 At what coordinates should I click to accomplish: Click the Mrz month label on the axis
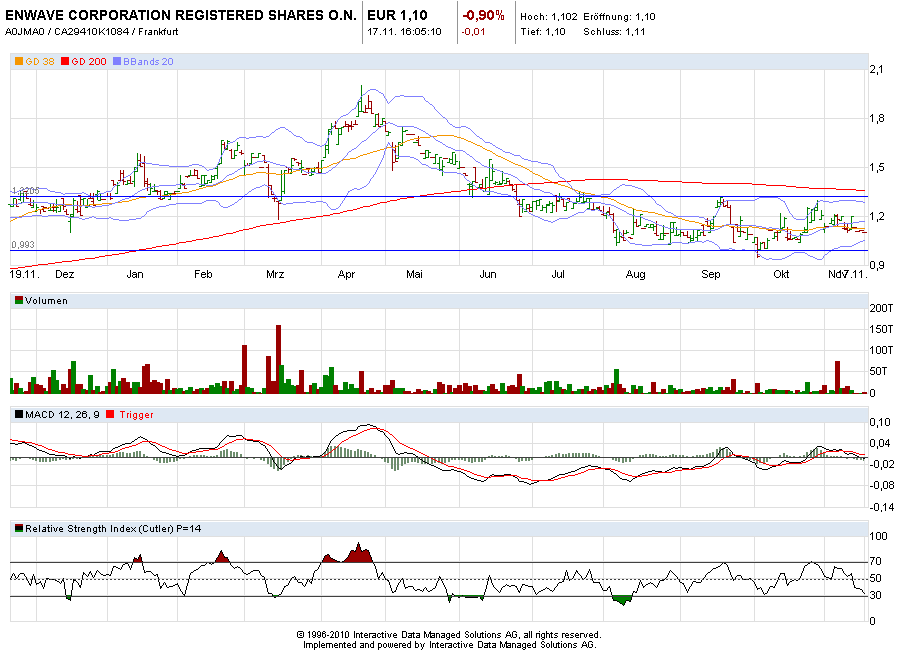point(275,274)
